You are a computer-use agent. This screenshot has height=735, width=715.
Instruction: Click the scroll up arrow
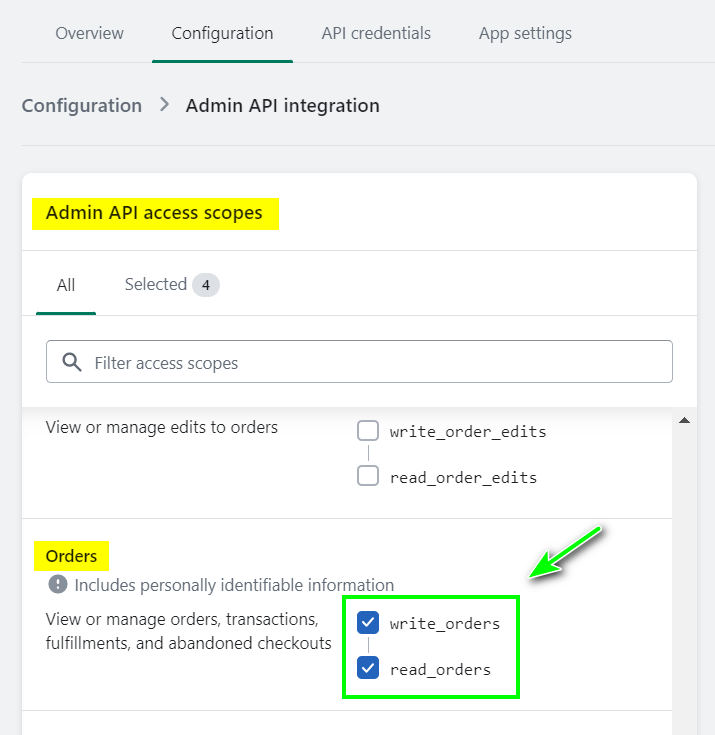[685, 420]
